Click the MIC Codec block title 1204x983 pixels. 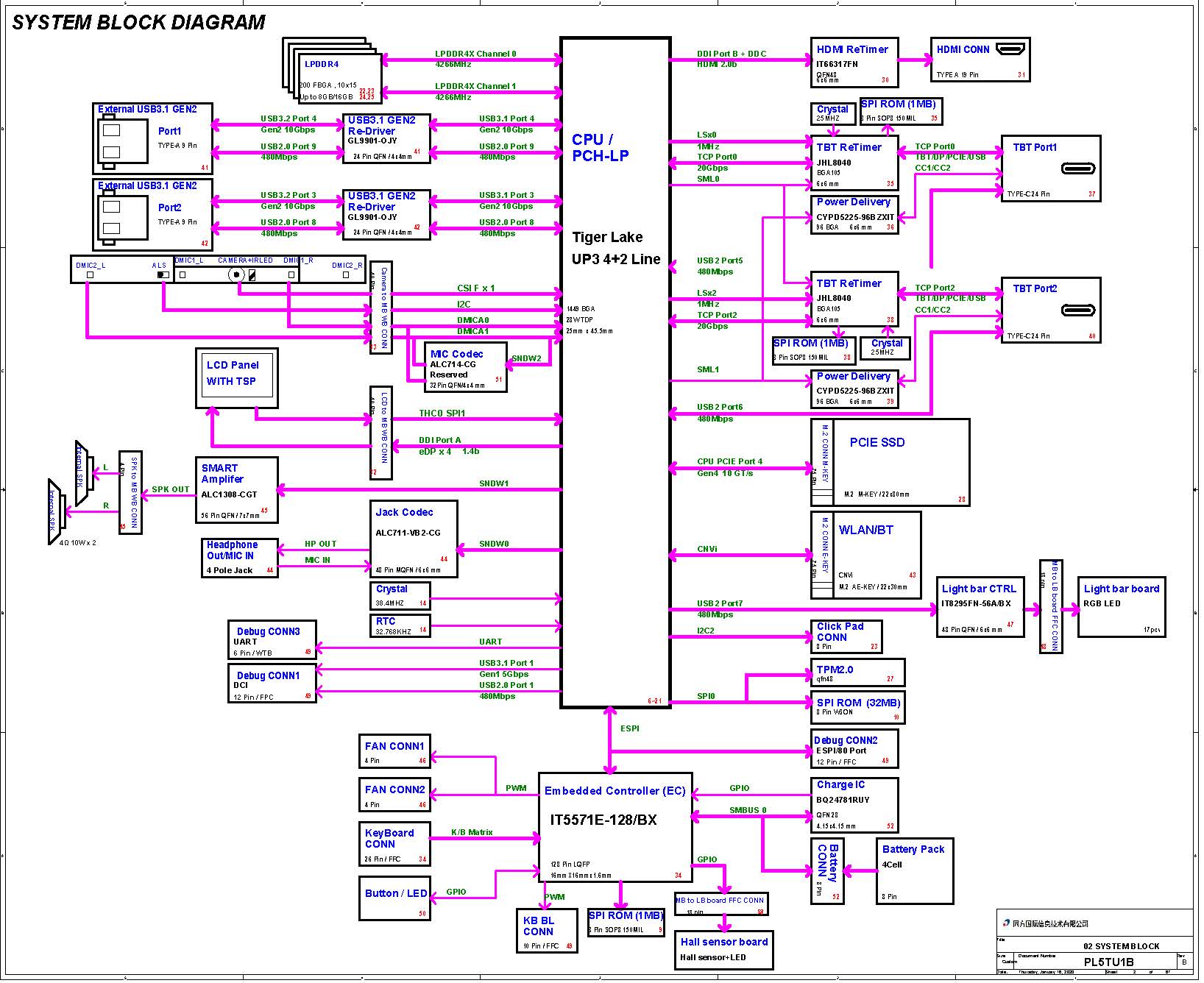[x=456, y=354]
